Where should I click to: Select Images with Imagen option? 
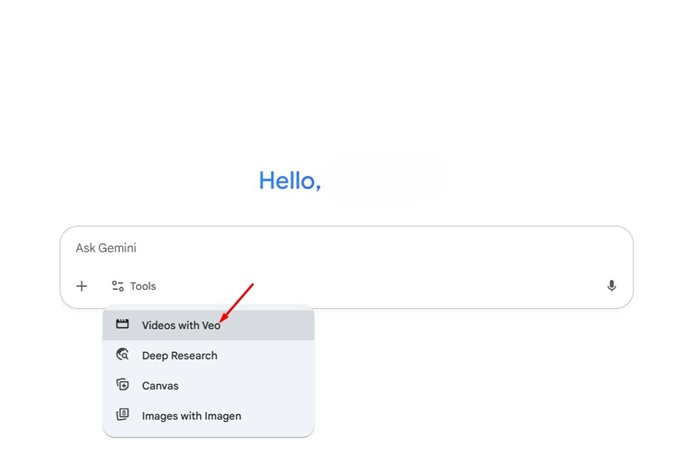click(208, 416)
